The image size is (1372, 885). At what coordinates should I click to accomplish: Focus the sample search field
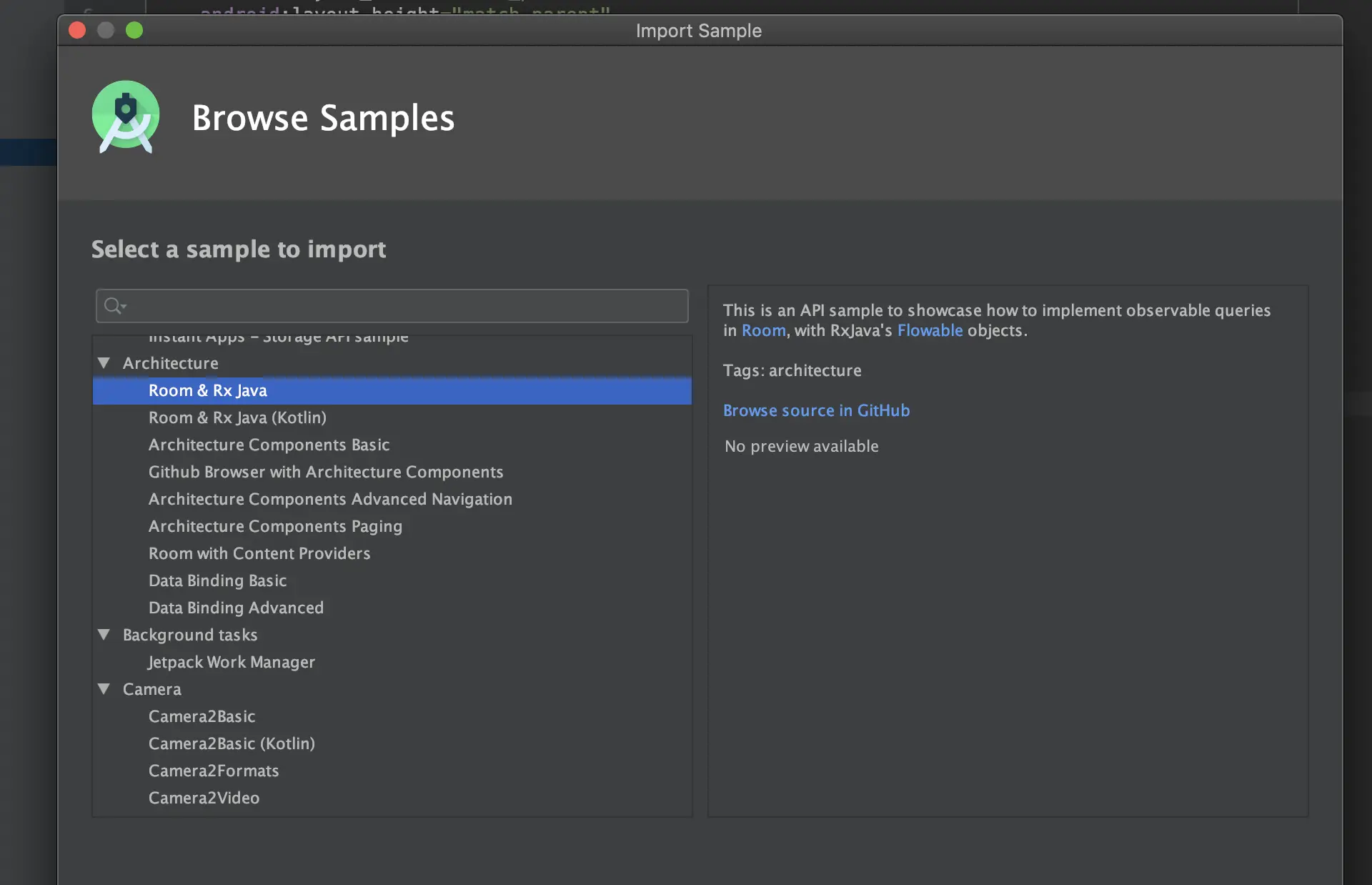click(x=392, y=306)
